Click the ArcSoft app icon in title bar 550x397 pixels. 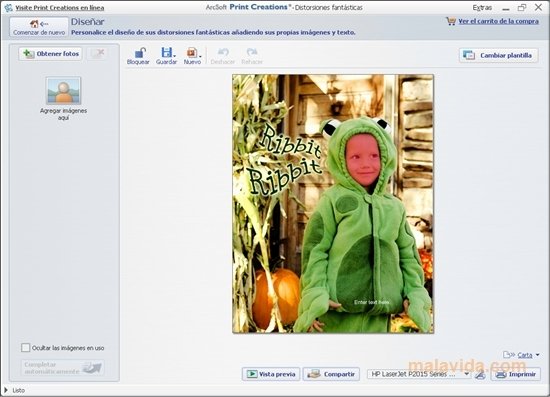[8, 7]
